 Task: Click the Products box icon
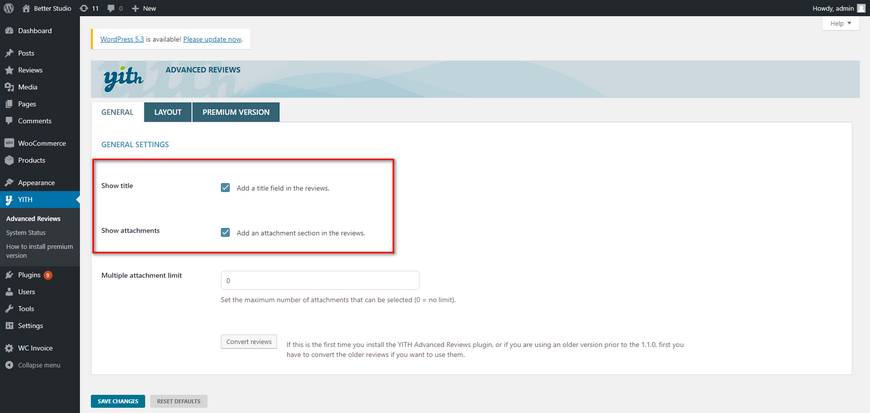tap(9, 160)
